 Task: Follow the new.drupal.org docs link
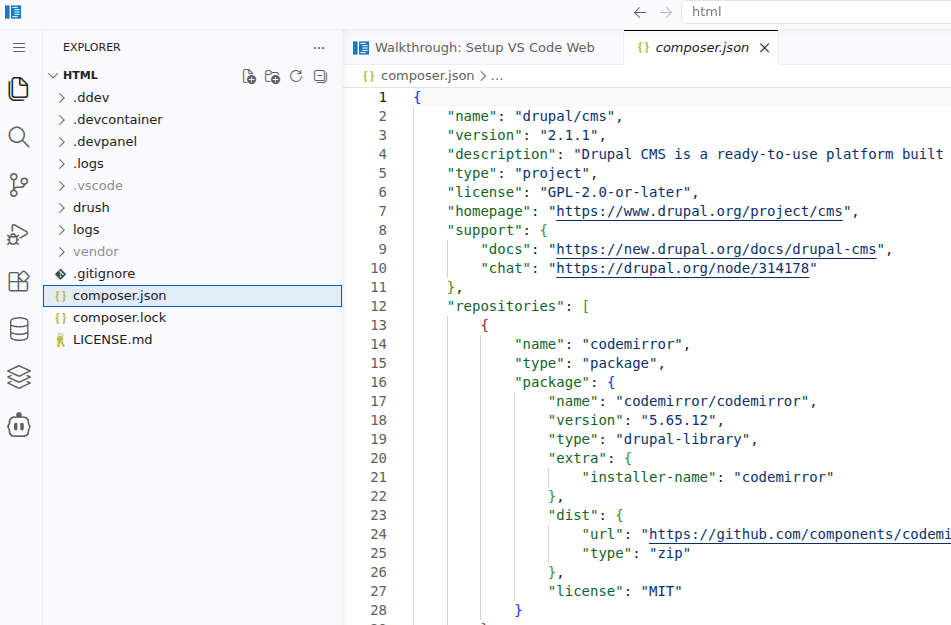716,249
